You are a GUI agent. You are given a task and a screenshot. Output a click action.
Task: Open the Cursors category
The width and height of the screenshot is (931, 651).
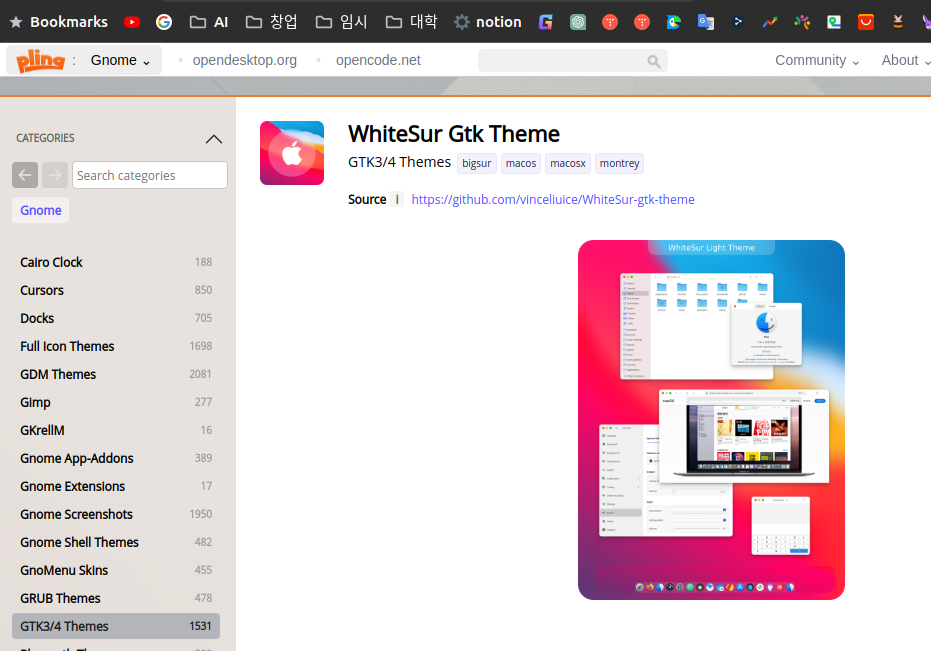click(116, 290)
